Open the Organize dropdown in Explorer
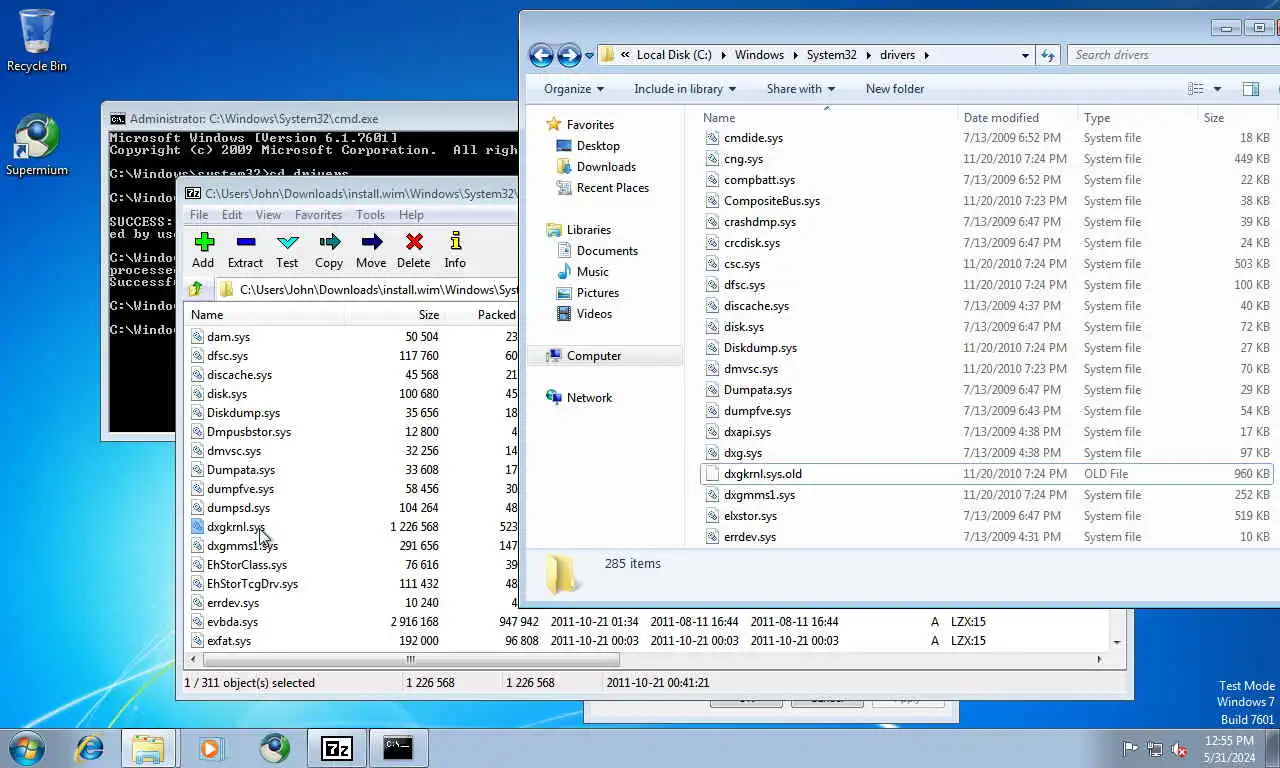 (574, 89)
